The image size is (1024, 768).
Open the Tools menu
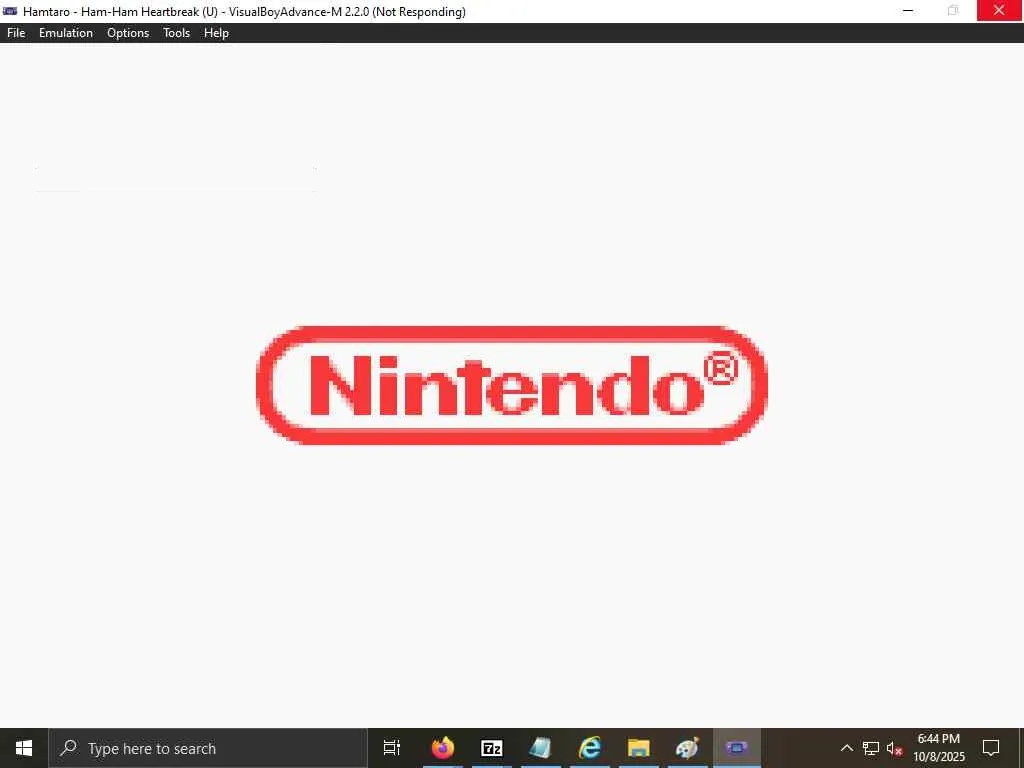[176, 33]
